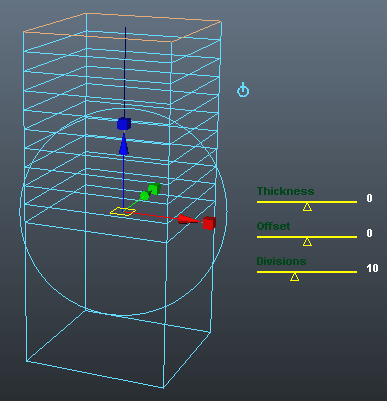Click the Thickness label
The height and width of the screenshot is (401, 387).
285,191
